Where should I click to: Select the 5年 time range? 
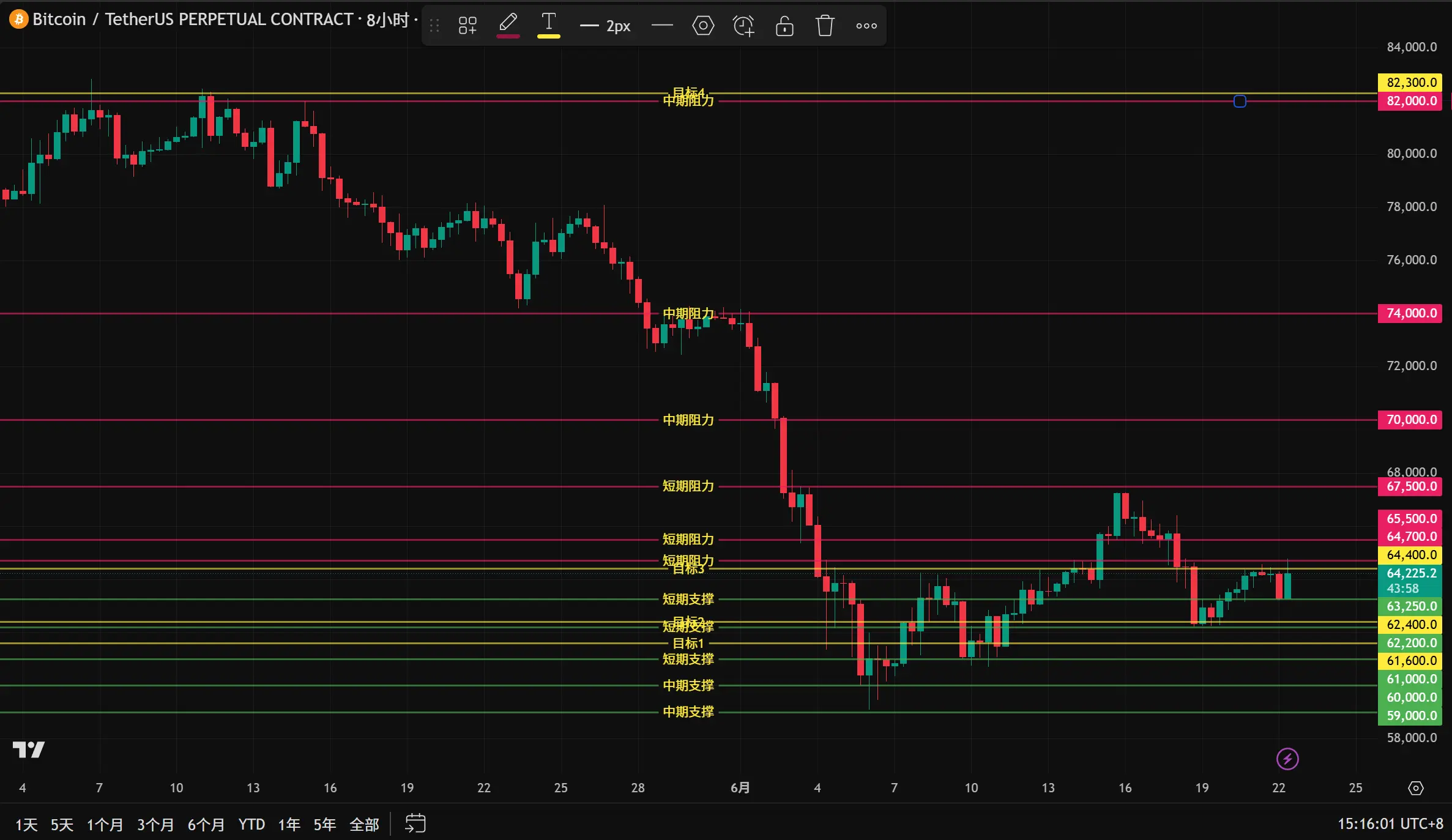coord(325,825)
